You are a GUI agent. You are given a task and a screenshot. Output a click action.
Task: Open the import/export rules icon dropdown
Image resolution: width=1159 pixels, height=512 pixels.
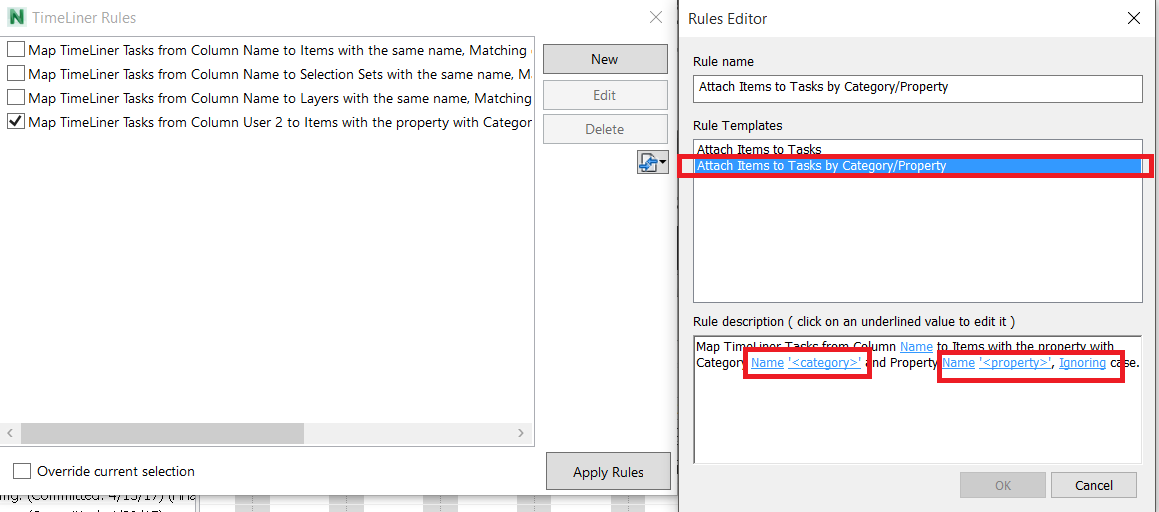pos(653,162)
